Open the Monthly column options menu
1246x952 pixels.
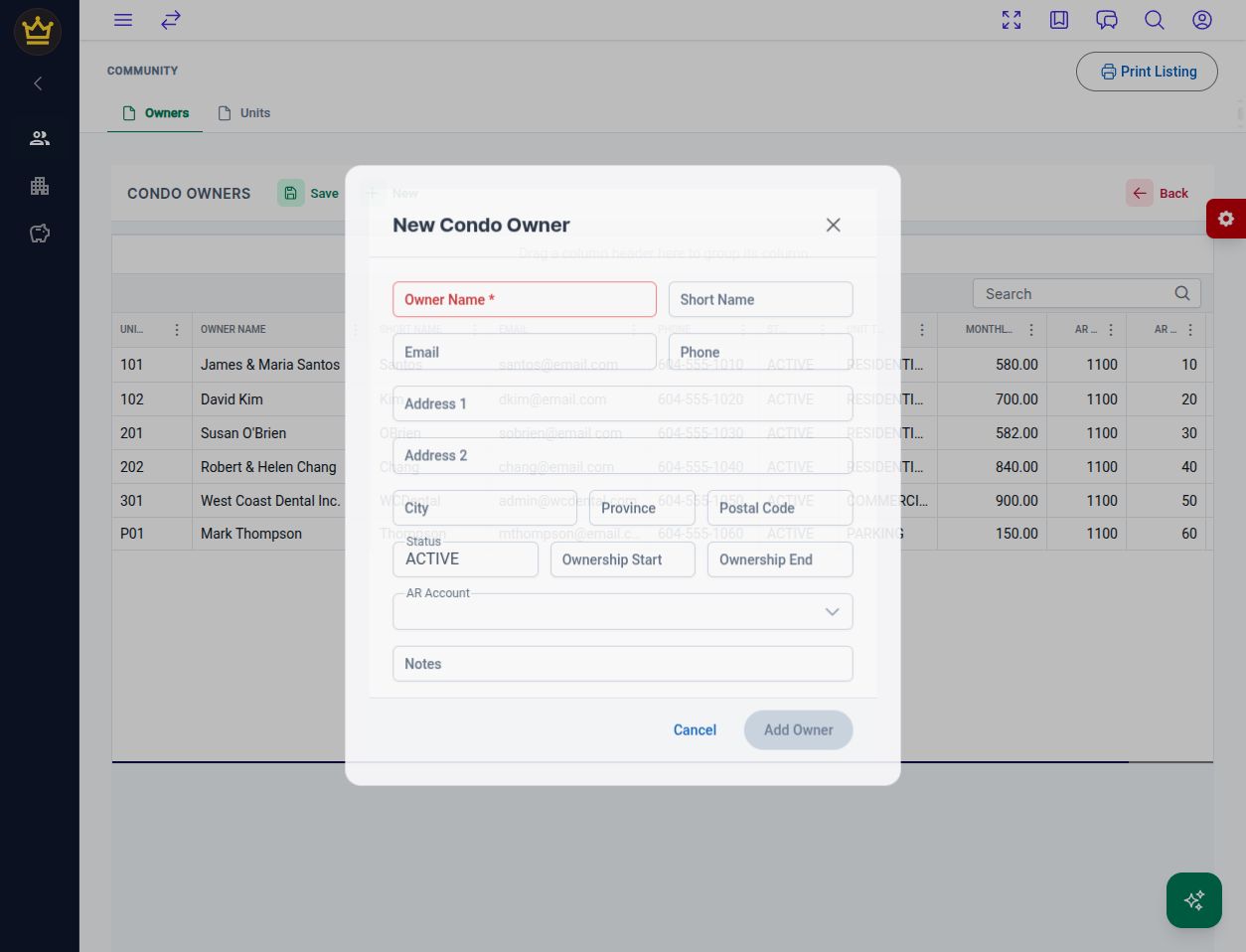(x=1031, y=330)
